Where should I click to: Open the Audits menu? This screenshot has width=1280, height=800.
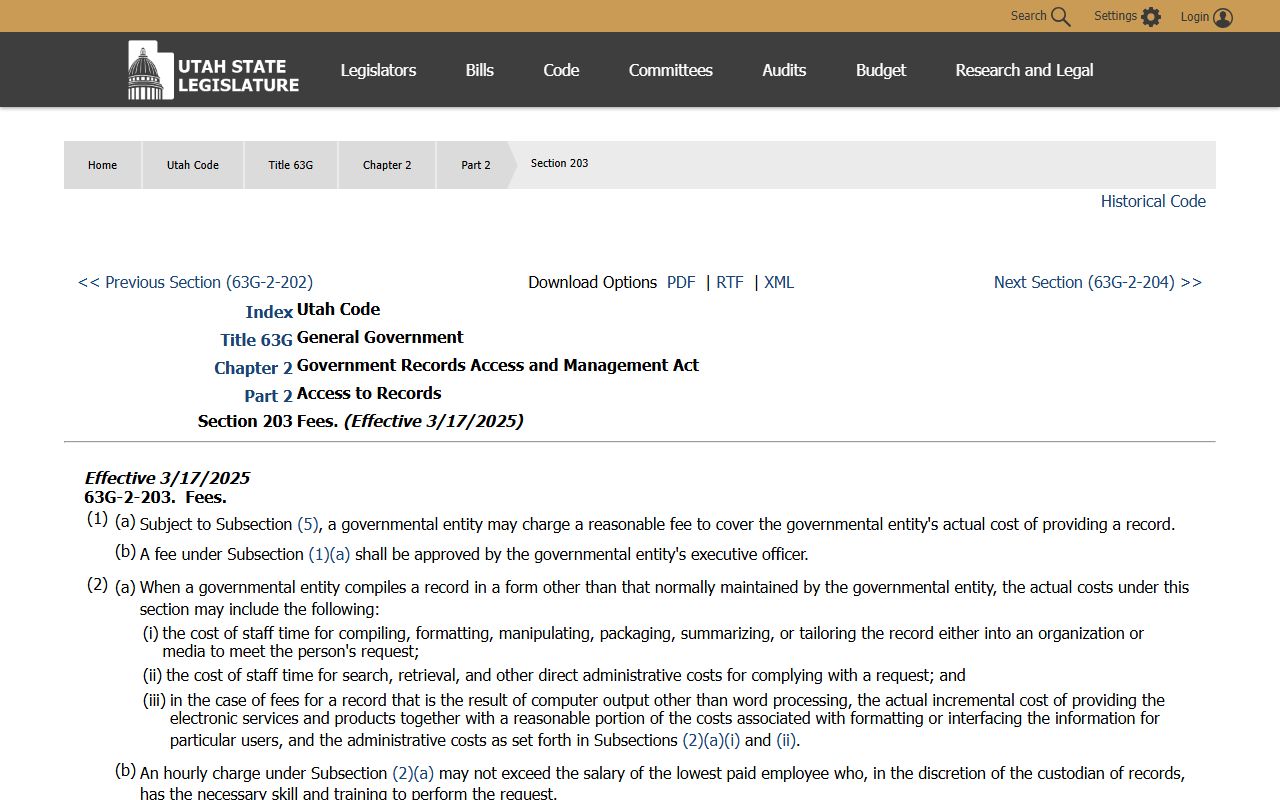coord(784,70)
